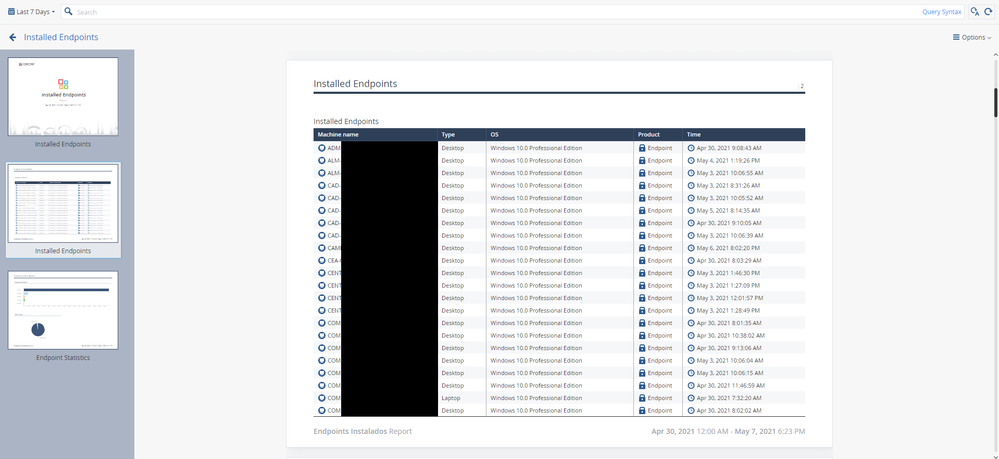Click the time May 3, 2021 10:06:39 AM

click(729, 235)
